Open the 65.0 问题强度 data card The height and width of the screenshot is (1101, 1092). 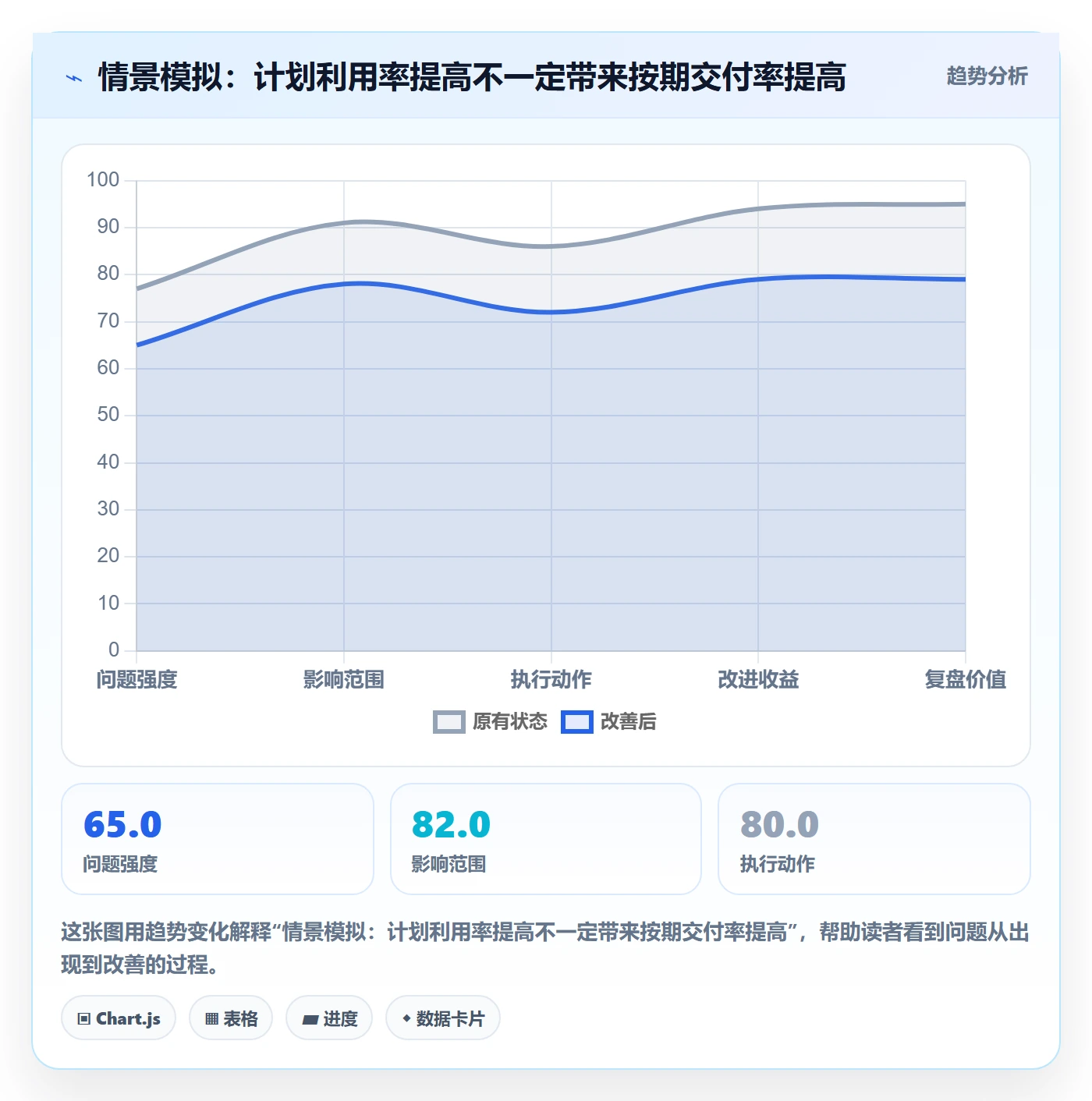coord(218,839)
